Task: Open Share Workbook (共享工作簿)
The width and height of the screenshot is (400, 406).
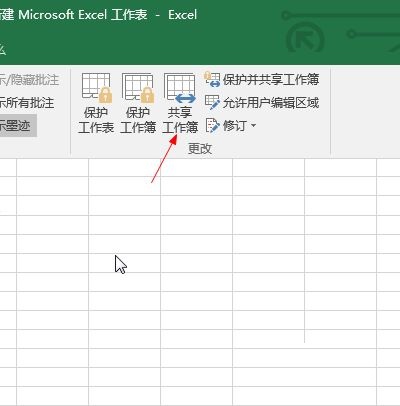Action: click(x=180, y=103)
